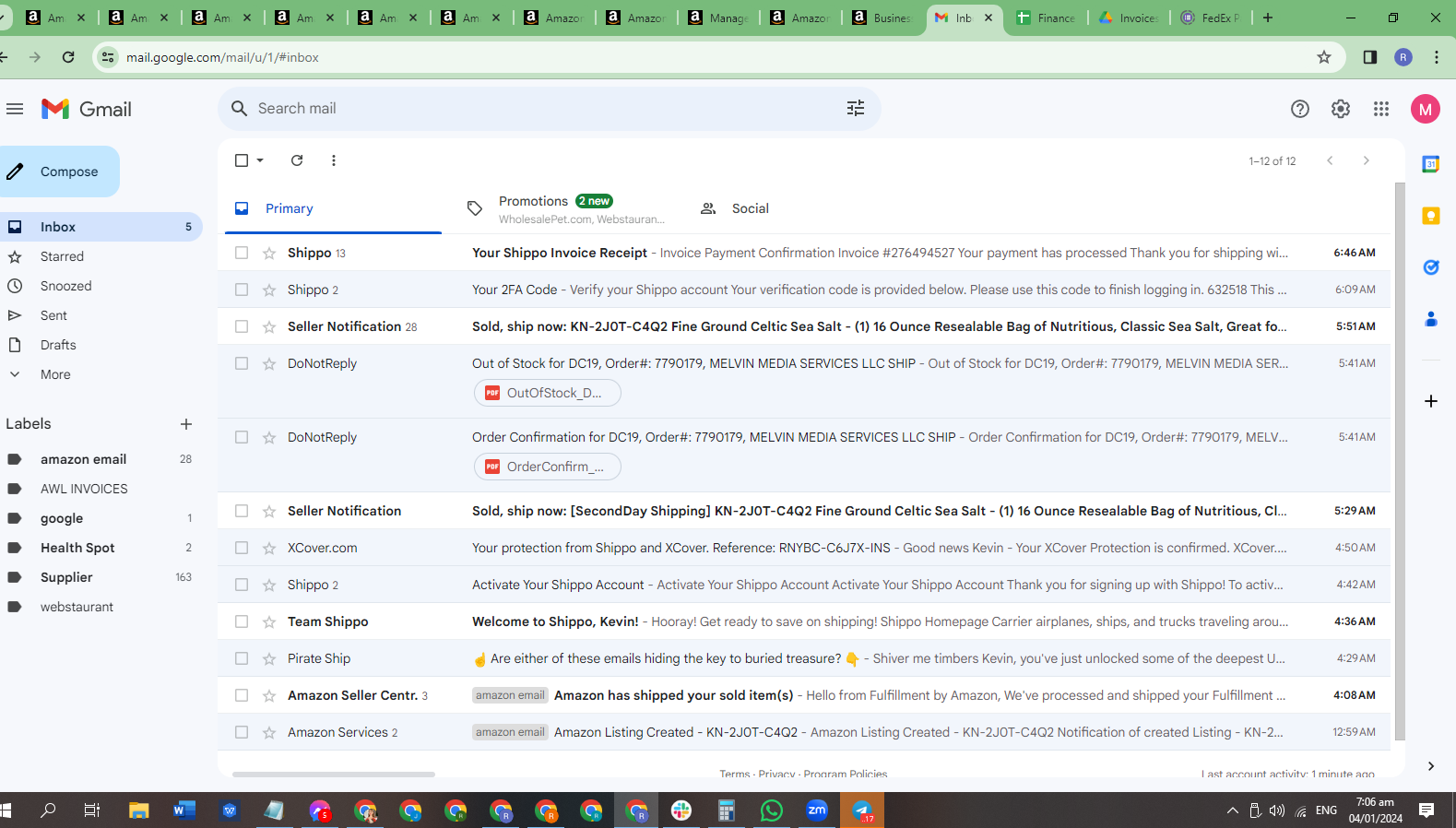Screen dimensions: 1456x828
Task: Adjust volume from the system tray speaker
Action: pyautogui.click(x=1277, y=810)
